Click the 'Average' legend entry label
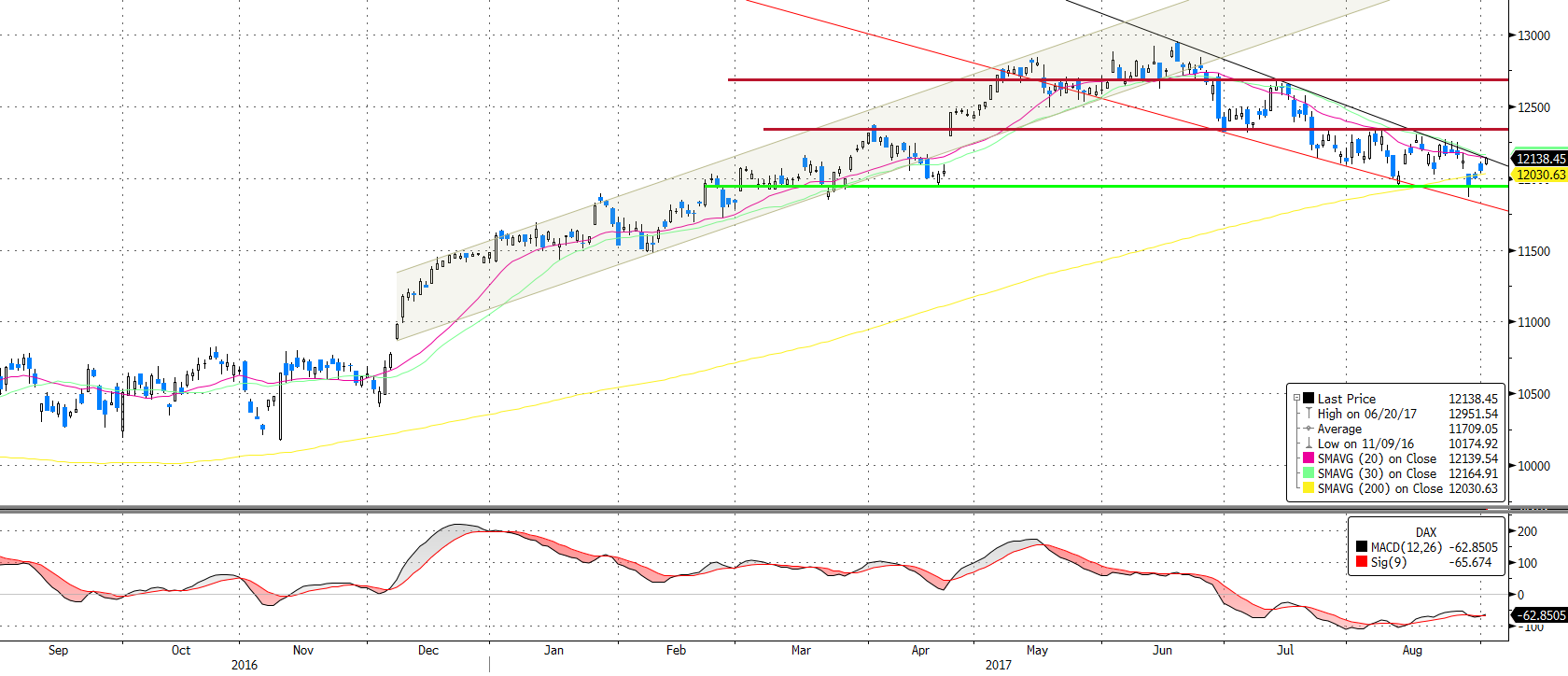 click(1339, 429)
